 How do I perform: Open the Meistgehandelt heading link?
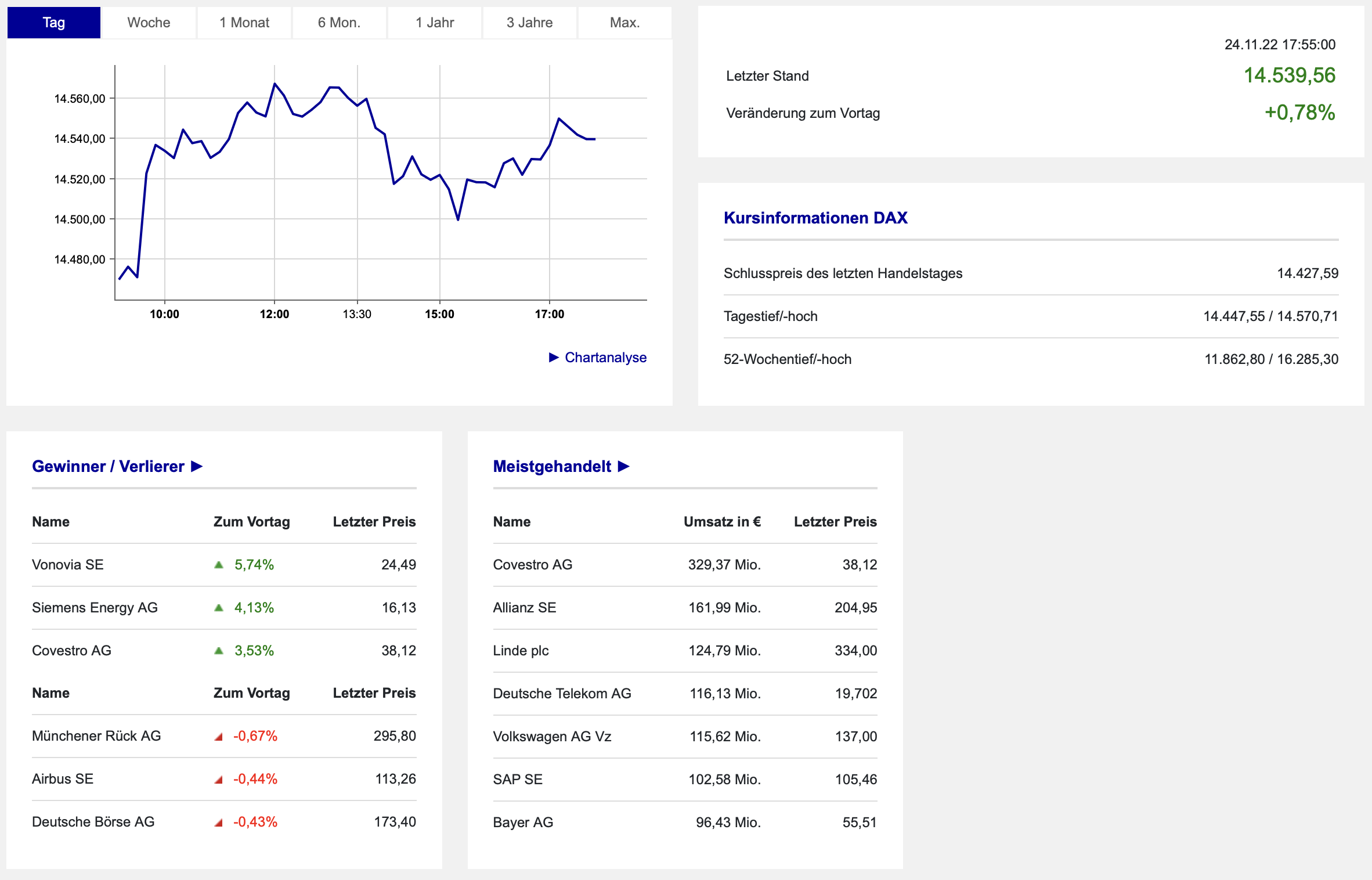[x=551, y=466]
